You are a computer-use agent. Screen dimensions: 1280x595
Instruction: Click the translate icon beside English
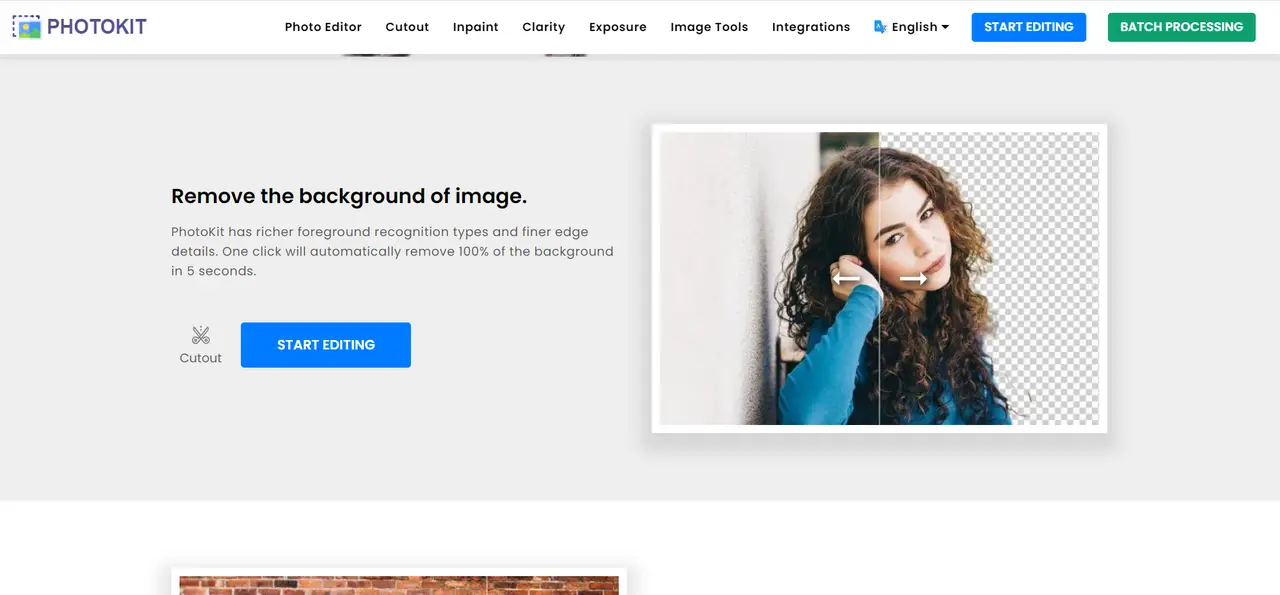(x=880, y=27)
